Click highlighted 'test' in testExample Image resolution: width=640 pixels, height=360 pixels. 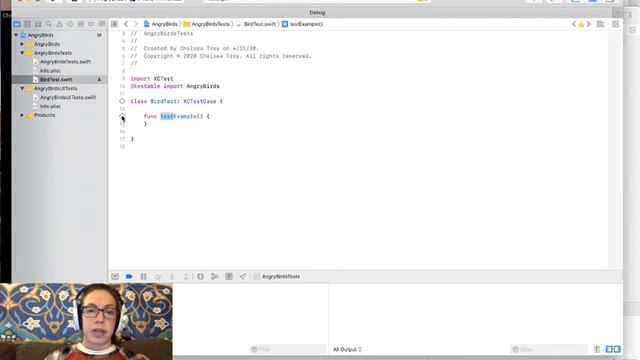pos(167,116)
